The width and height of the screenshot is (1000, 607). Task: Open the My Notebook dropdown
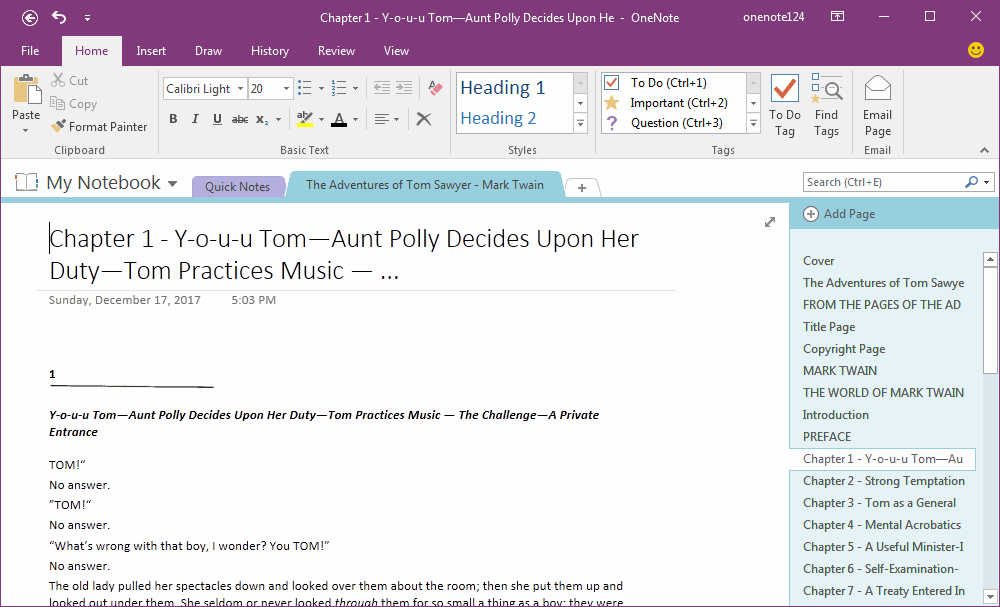pyautogui.click(x=172, y=184)
